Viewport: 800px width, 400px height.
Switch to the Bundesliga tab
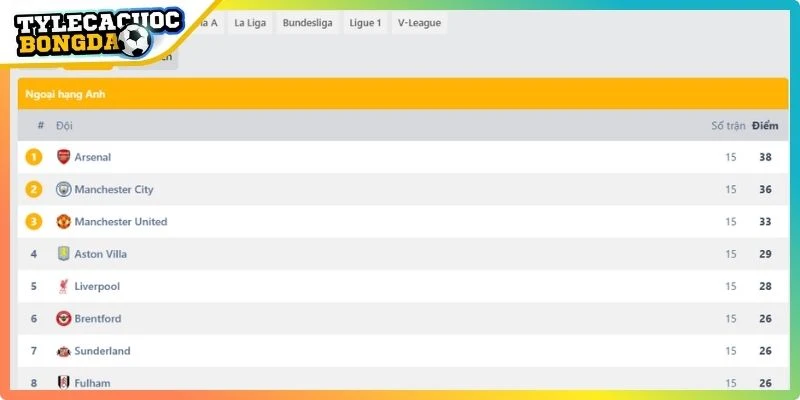pyautogui.click(x=308, y=23)
